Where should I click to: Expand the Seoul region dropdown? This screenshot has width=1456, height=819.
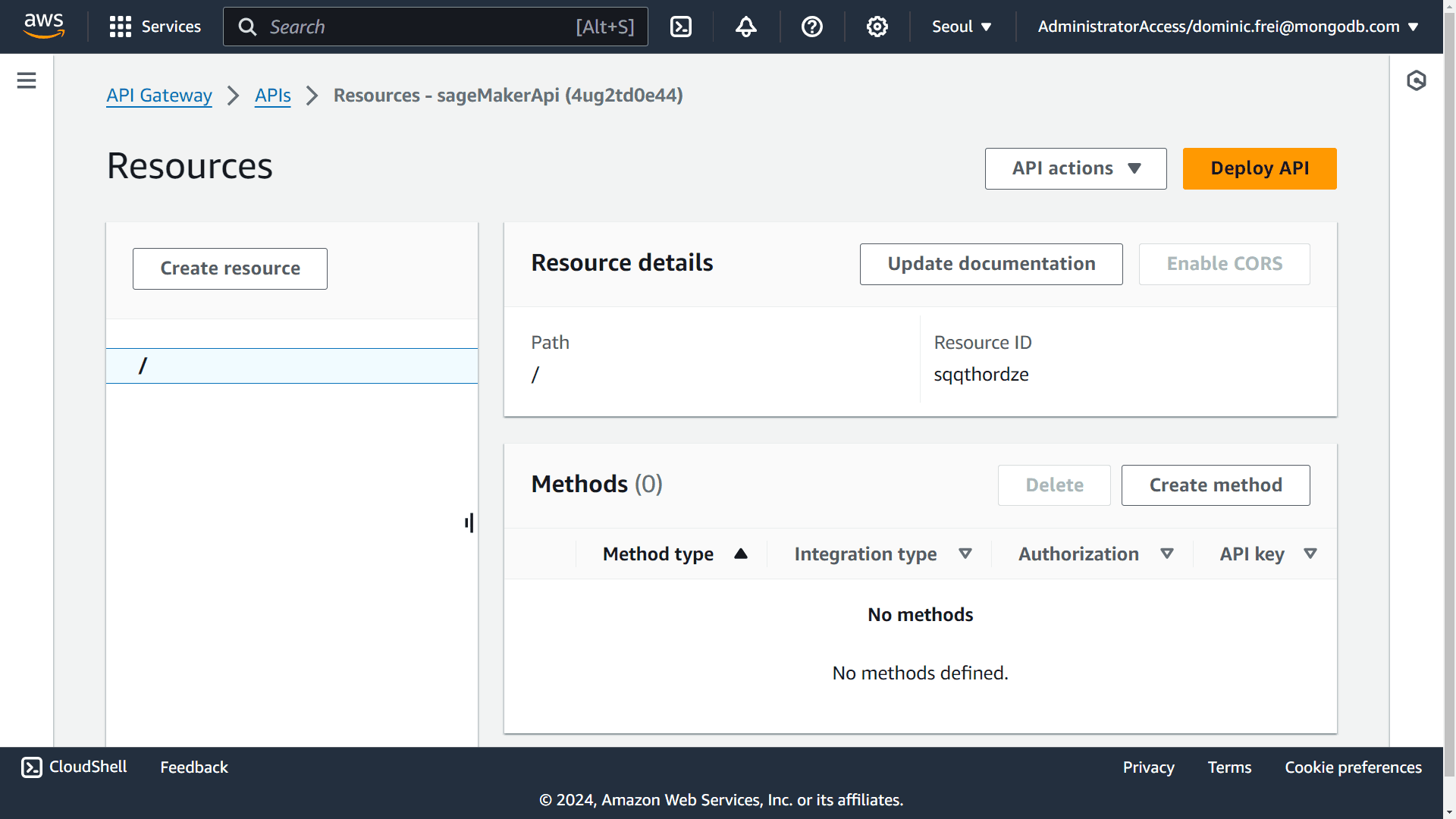click(x=961, y=27)
